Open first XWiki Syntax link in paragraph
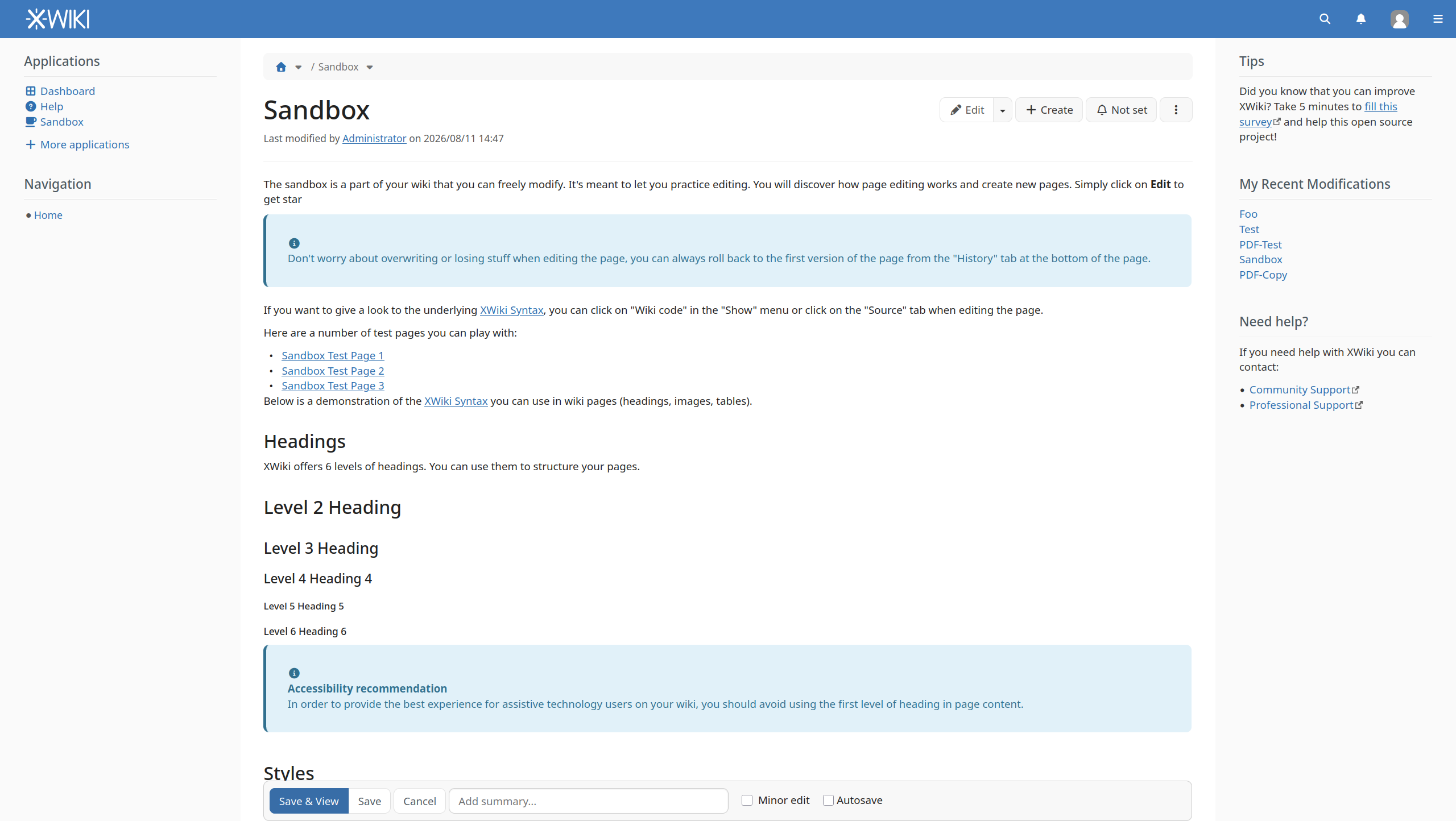This screenshot has height=821, width=1456. [512, 310]
